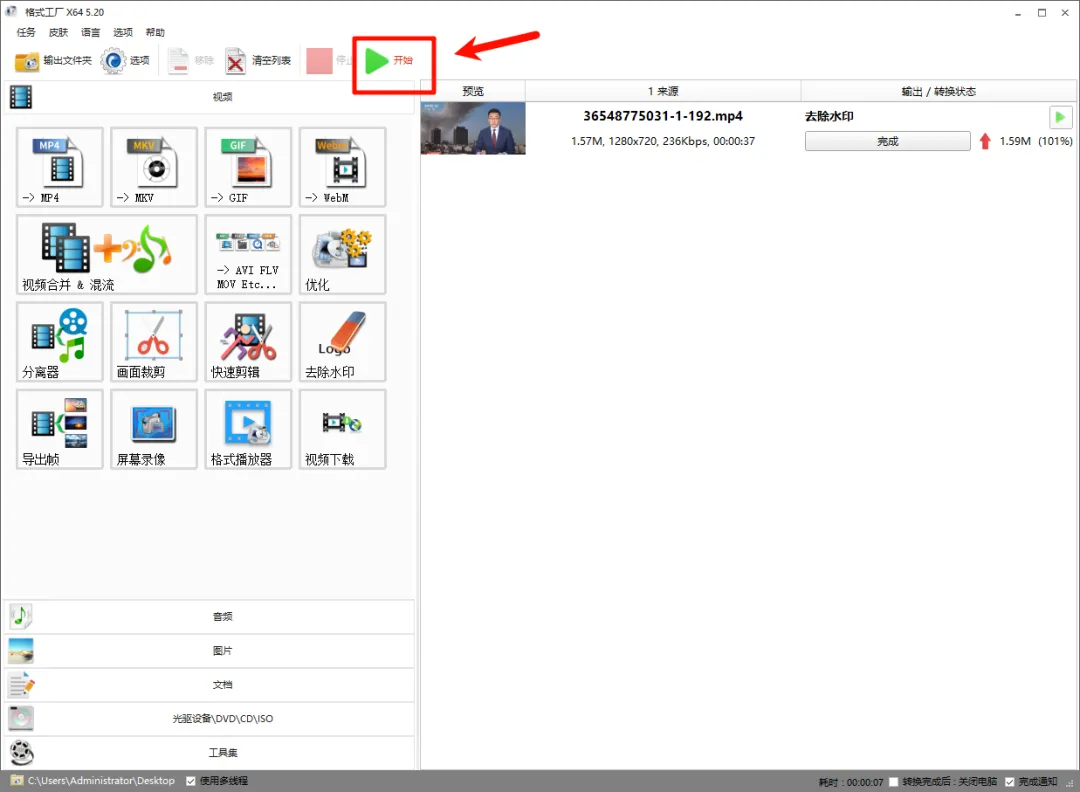Open the -> MKV conversion tool
1080x792 pixels.
154,167
